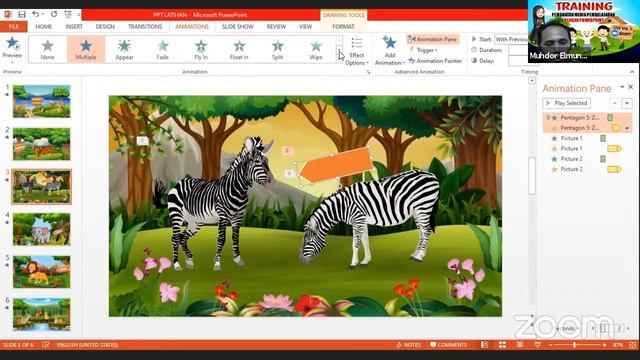Image resolution: width=640 pixels, height=360 pixels.
Task: Switch to the INSERT tab
Action: (x=74, y=27)
